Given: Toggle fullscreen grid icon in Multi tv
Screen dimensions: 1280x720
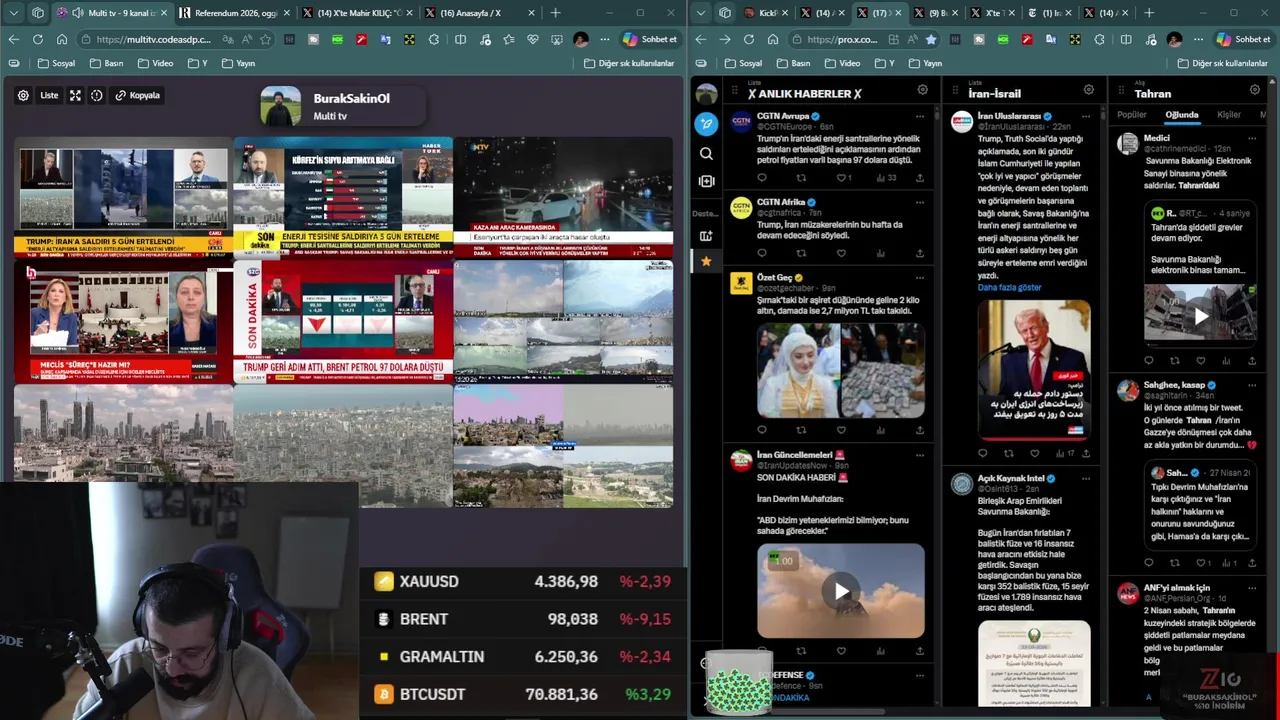Looking at the screenshot, I should coord(75,95).
